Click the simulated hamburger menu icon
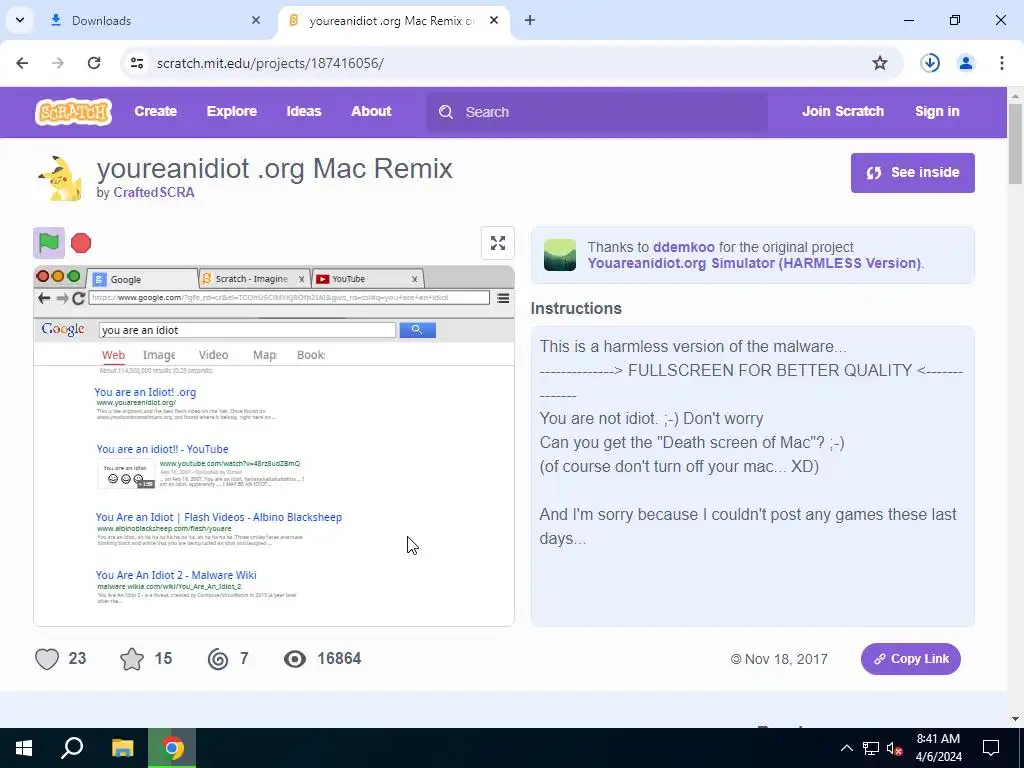Viewport: 1024px width, 768px height. click(x=503, y=298)
